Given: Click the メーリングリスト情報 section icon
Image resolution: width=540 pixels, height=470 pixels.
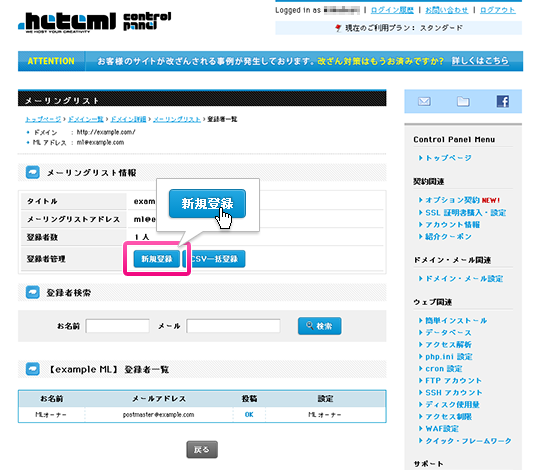Looking at the screenshot, I should pyautogui.click(x=33, y=172).
